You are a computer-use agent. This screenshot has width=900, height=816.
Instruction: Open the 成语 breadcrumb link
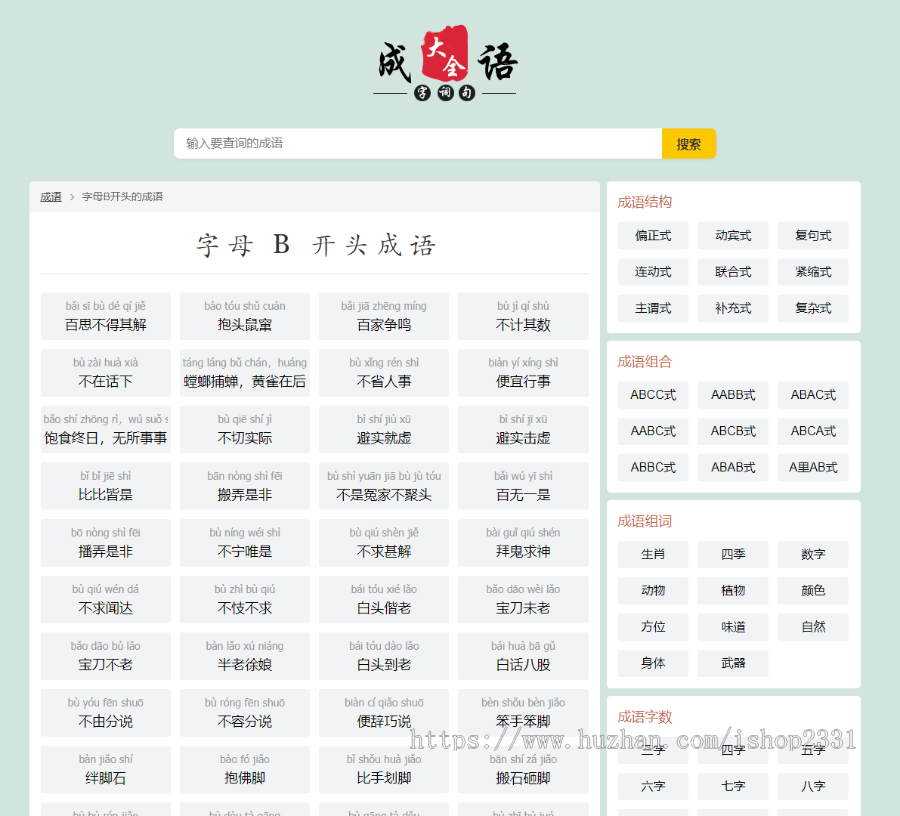pos(51,197)
